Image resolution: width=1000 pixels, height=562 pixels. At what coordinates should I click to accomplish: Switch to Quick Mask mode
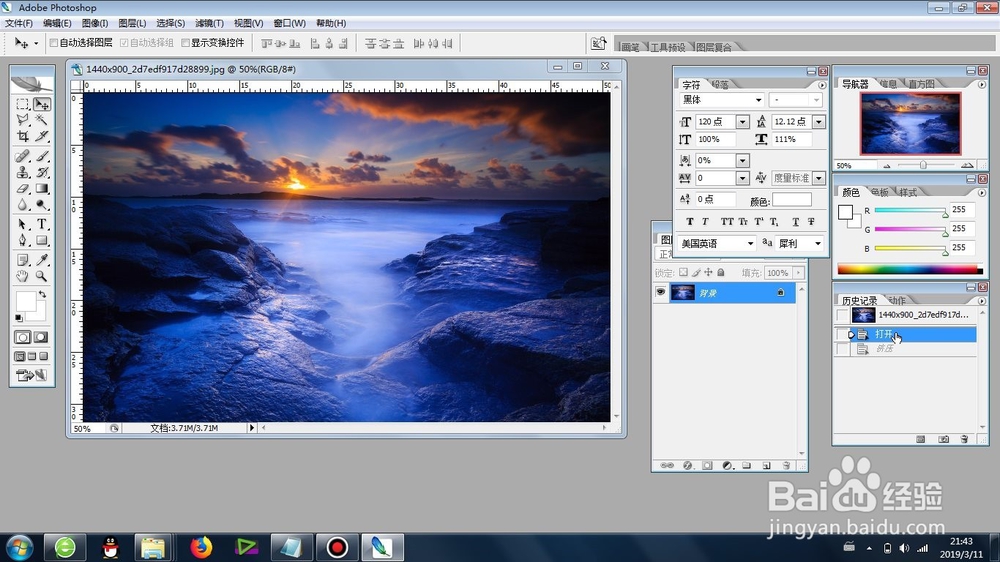(x=41, y=337)
